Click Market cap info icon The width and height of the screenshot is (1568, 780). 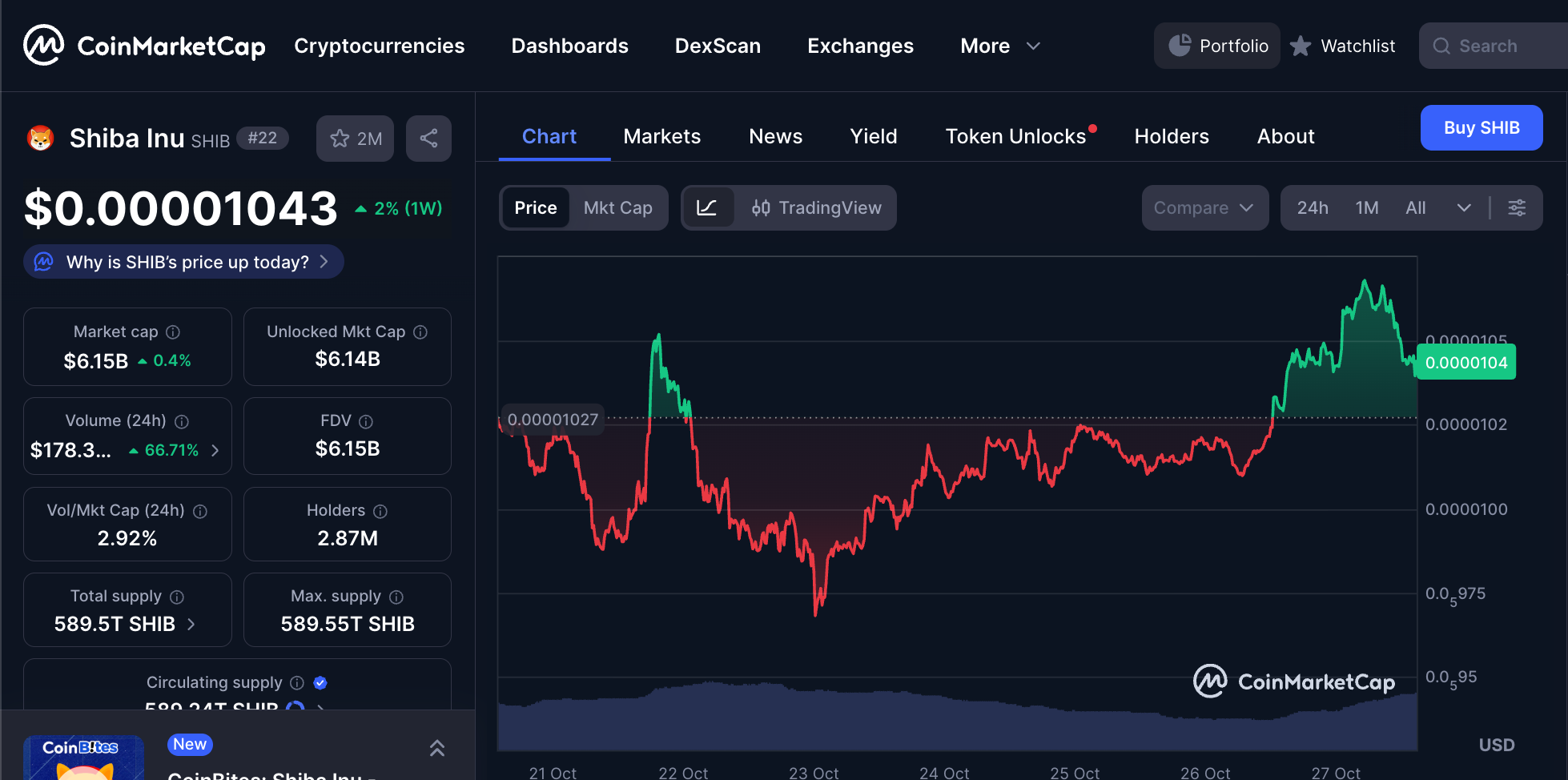(x=173, y=332)
